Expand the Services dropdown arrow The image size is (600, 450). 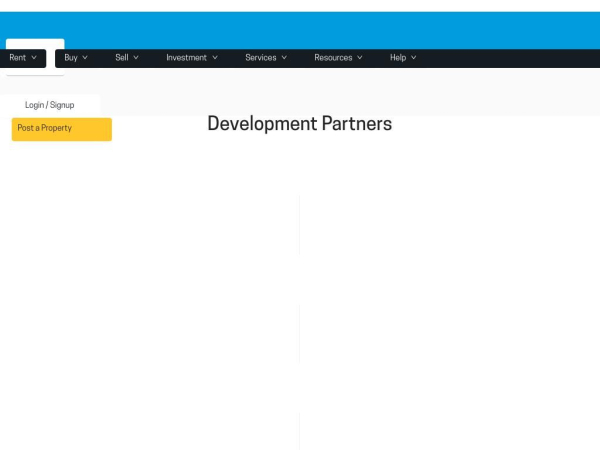tap(284, 58)
